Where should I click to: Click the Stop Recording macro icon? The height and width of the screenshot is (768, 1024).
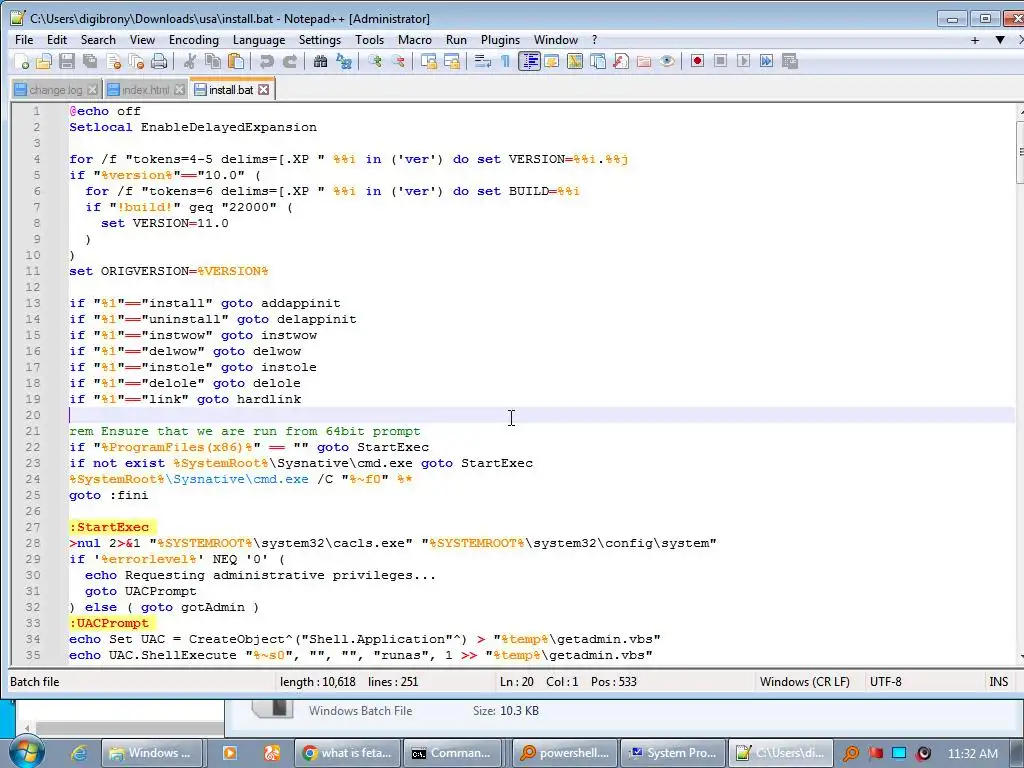(720, 61)
